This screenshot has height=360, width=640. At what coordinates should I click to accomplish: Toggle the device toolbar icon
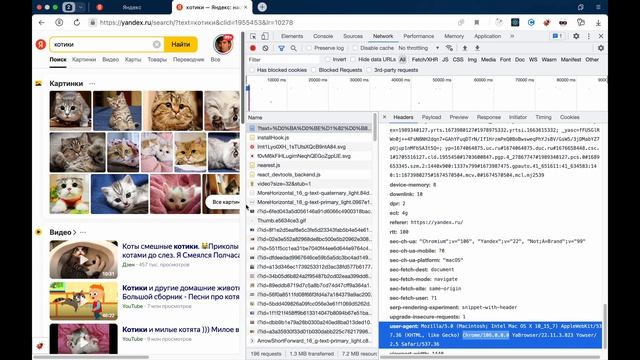(x=265, y=36)
